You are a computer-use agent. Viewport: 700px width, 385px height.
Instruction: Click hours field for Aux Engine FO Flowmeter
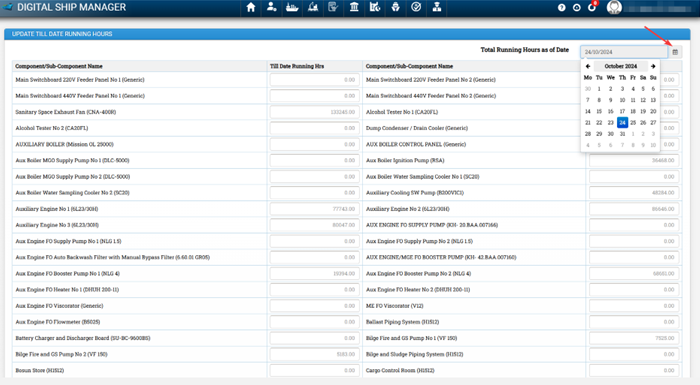coord(315,322)
